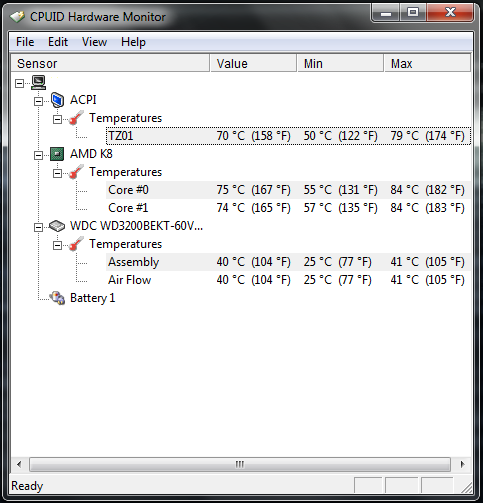
Task: Click the AMD K8 processor chip icon
Action: click(57, 154)
